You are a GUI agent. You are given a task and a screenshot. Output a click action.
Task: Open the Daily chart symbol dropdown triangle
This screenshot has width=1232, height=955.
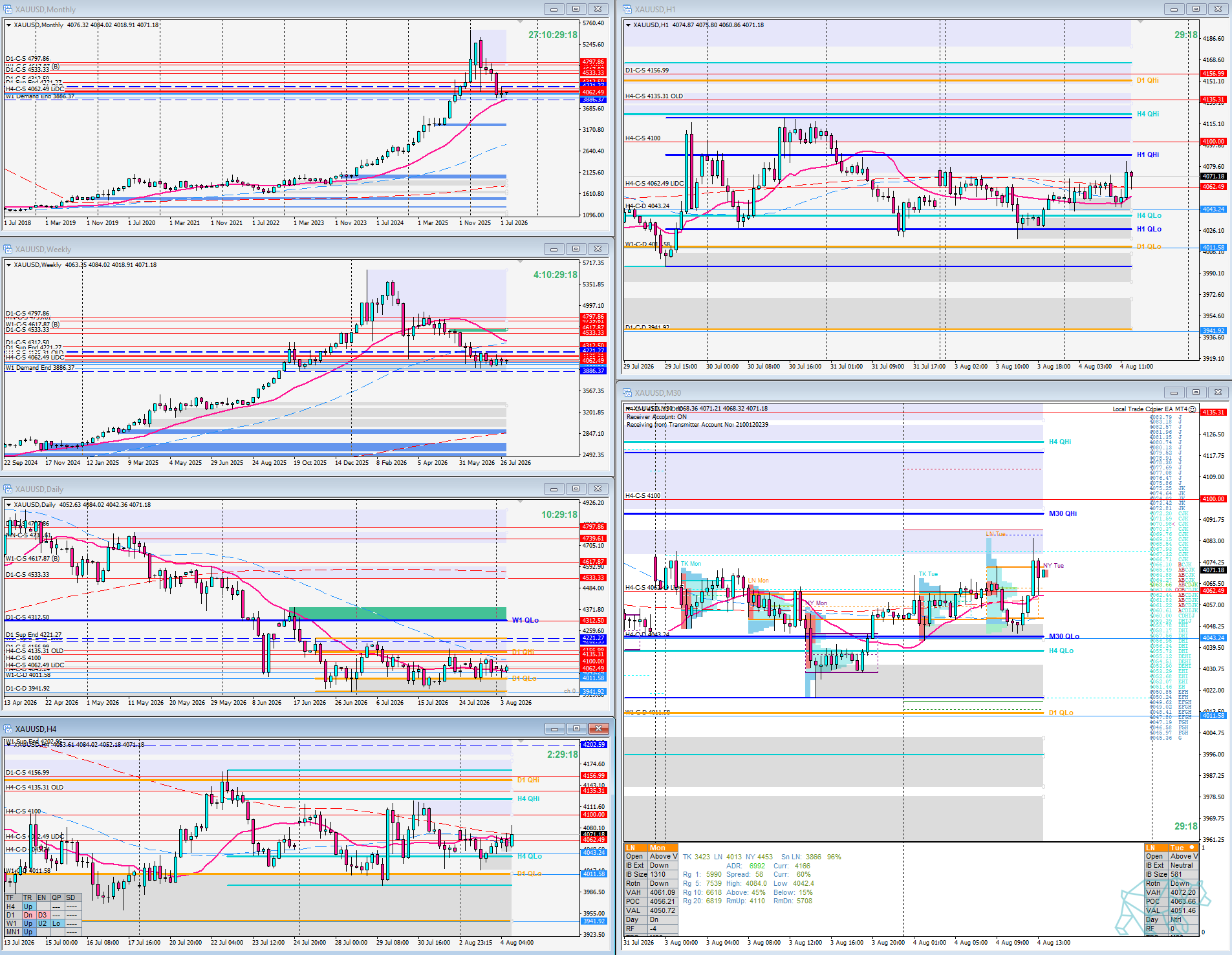pos(8,505)
